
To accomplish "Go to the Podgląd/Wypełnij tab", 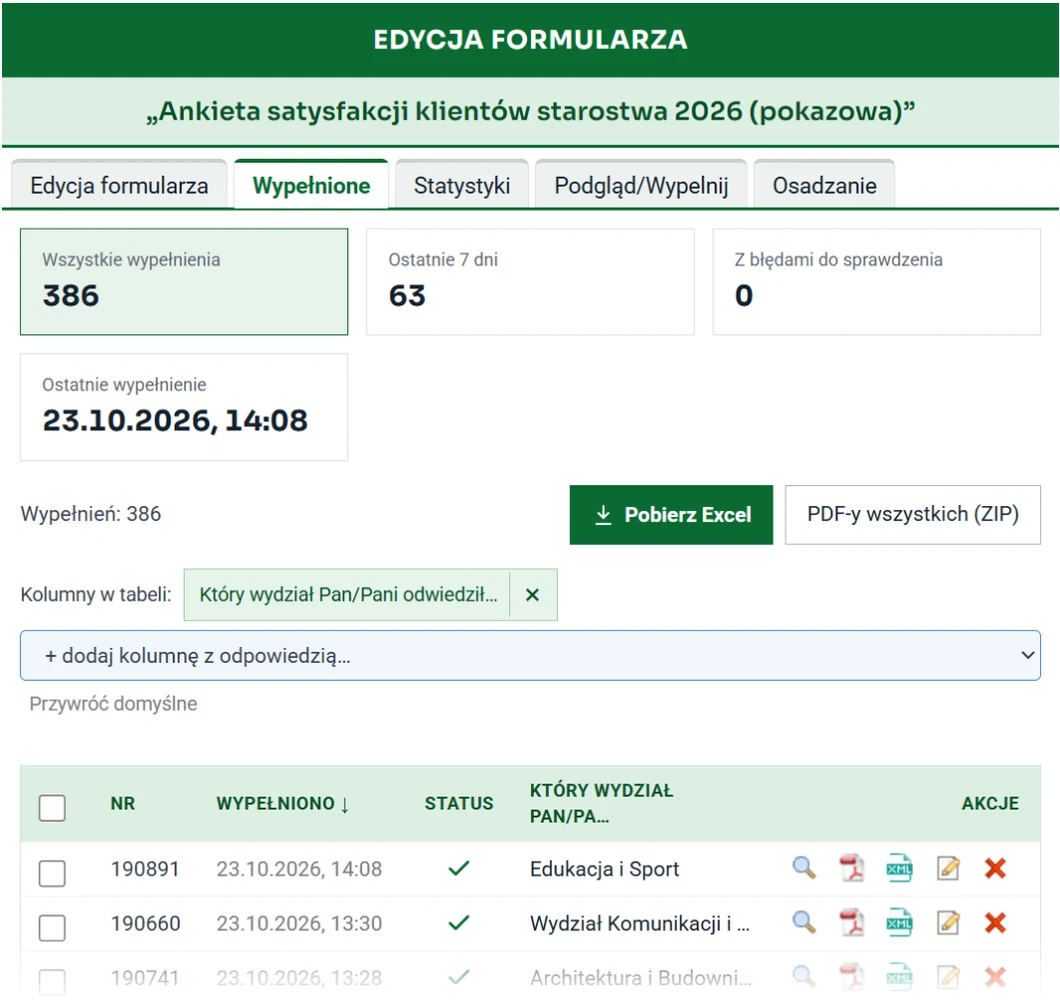I will click(x=641, y=185).
